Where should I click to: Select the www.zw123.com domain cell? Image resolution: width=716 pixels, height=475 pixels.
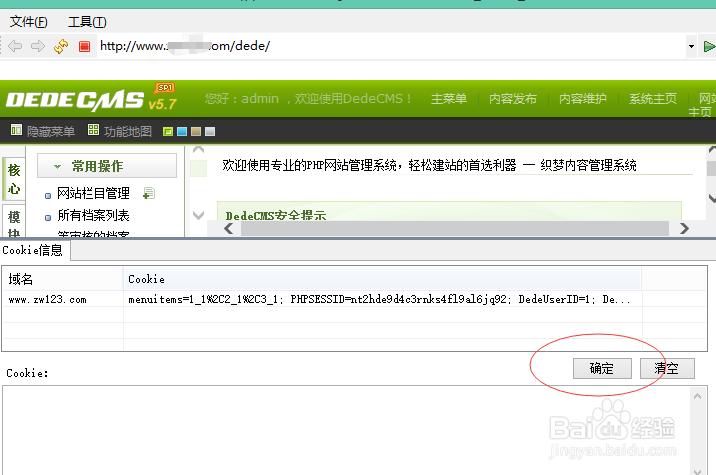(63, 299)
